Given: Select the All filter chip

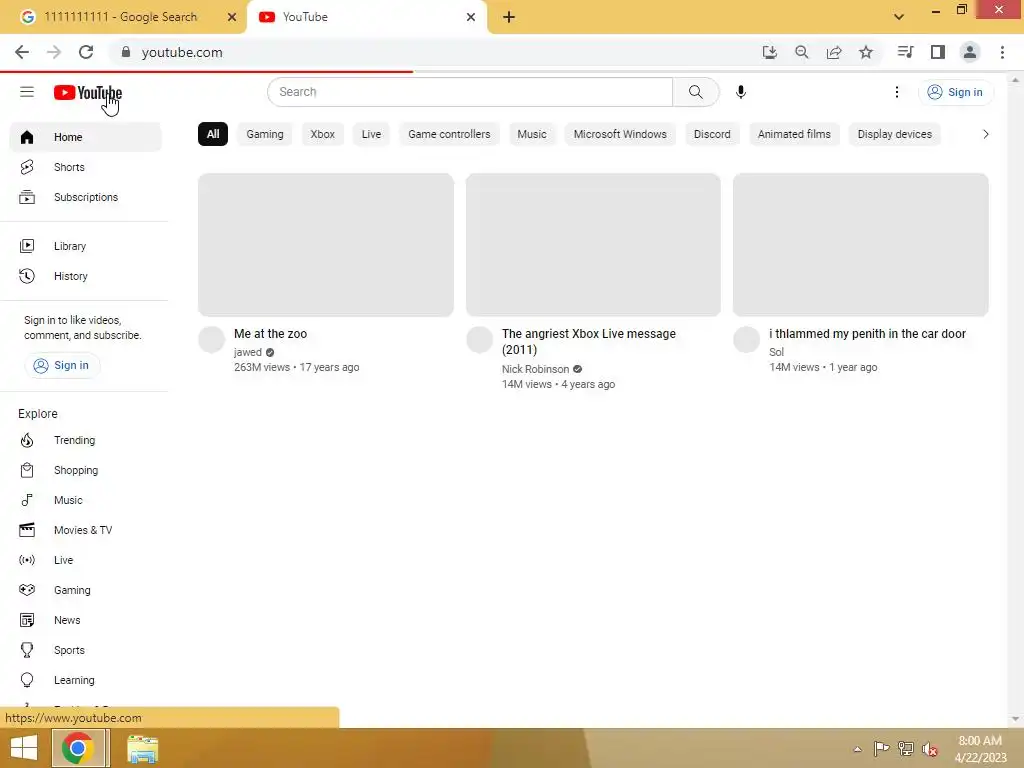Looking at the screenshot, I should 213,134.
